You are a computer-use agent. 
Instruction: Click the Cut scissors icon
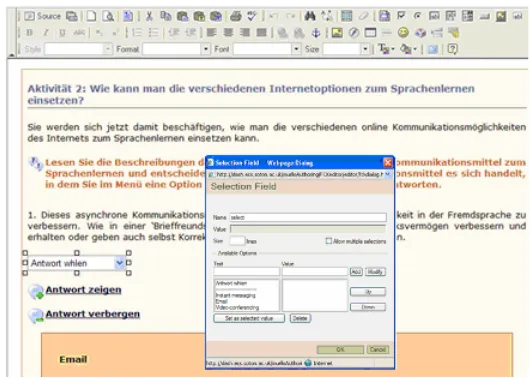[149, 16]
